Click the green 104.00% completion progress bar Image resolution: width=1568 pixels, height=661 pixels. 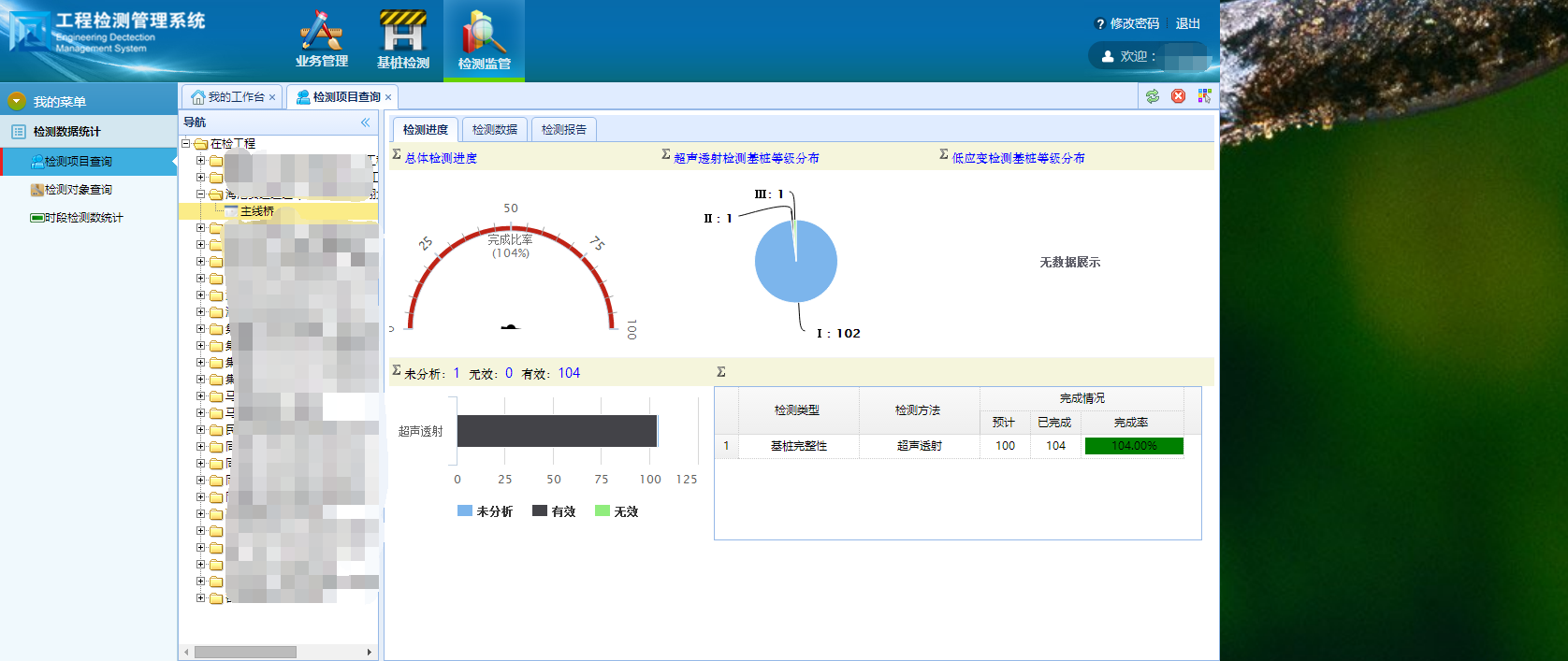click(1134, 446)
